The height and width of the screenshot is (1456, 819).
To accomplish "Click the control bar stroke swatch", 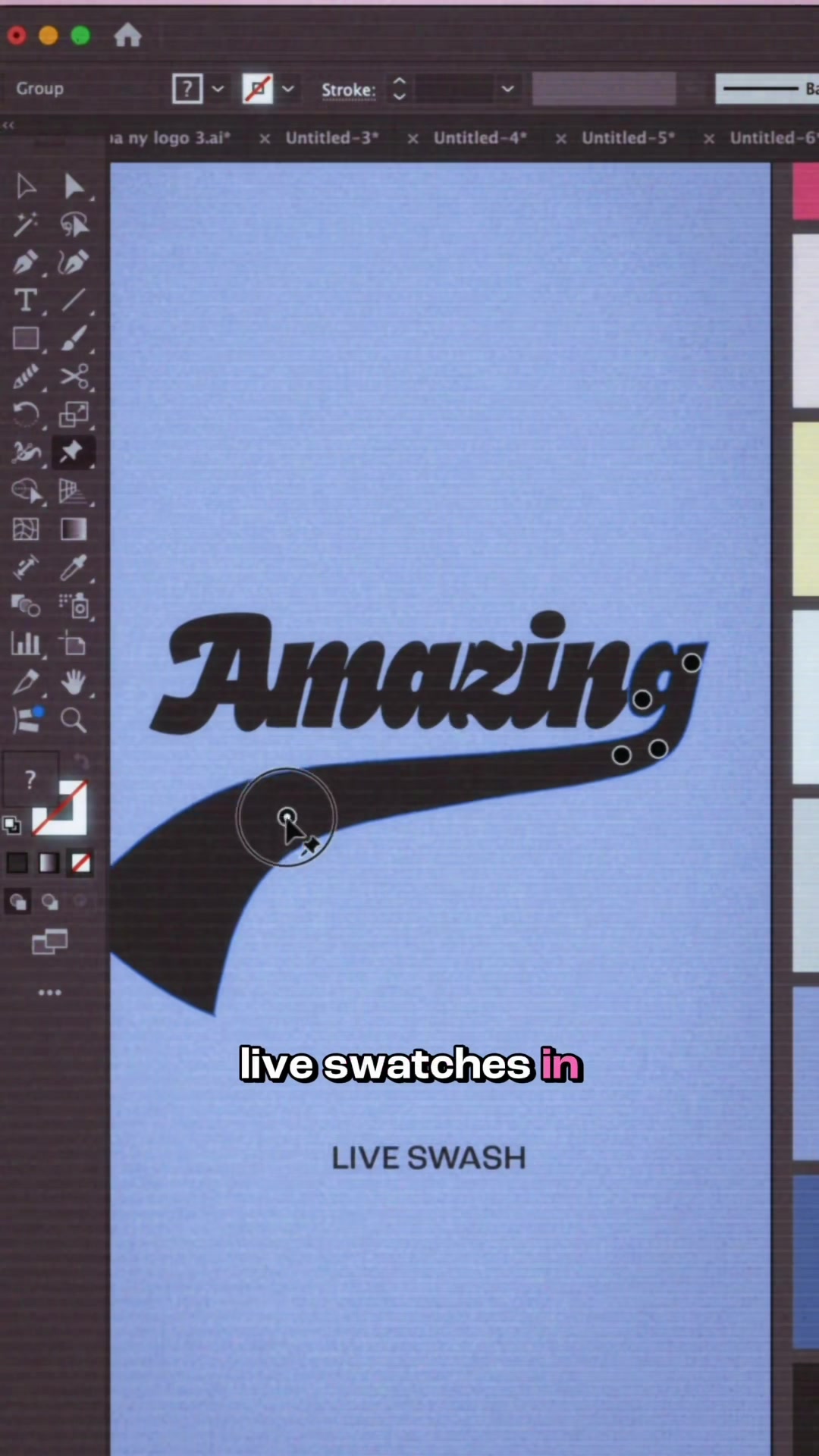I will [x=258, y=89].
